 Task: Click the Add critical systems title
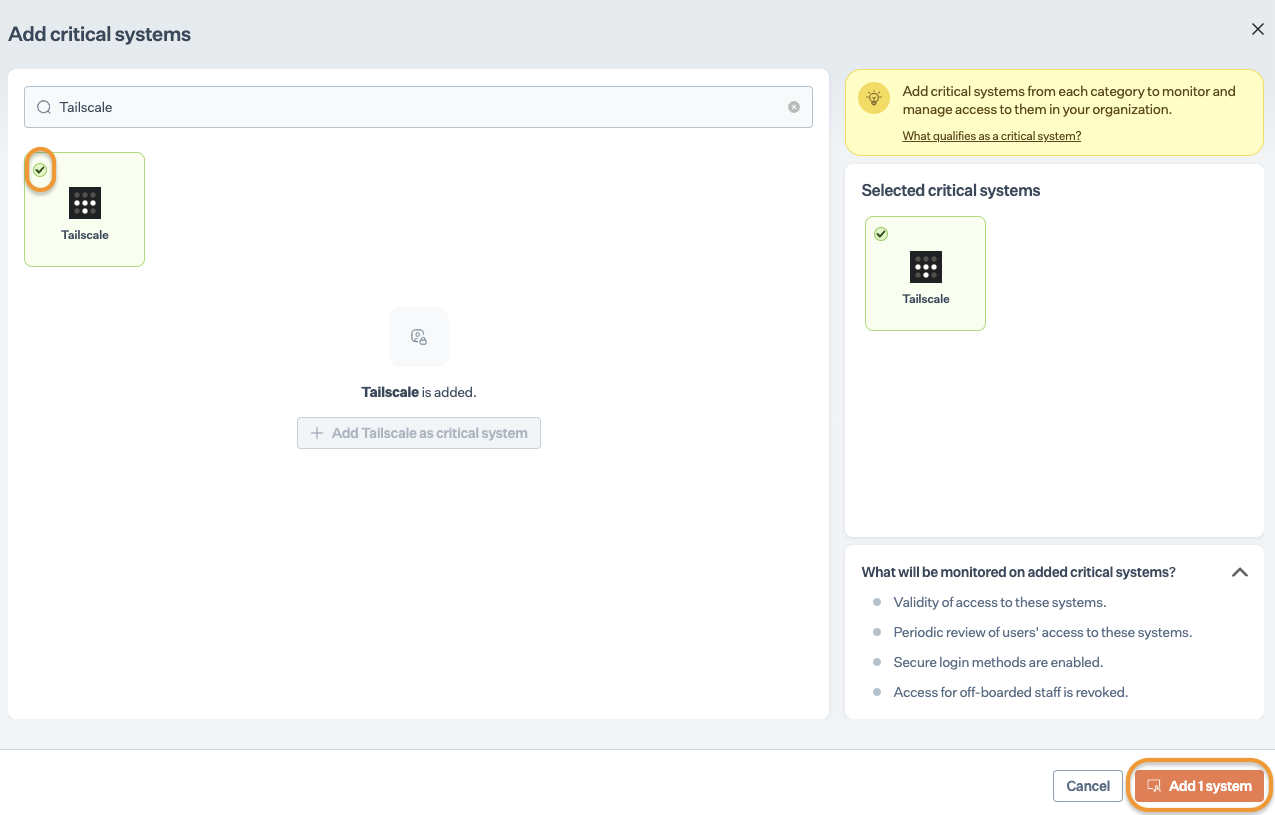pyautogui.click(x=100, y=34)
